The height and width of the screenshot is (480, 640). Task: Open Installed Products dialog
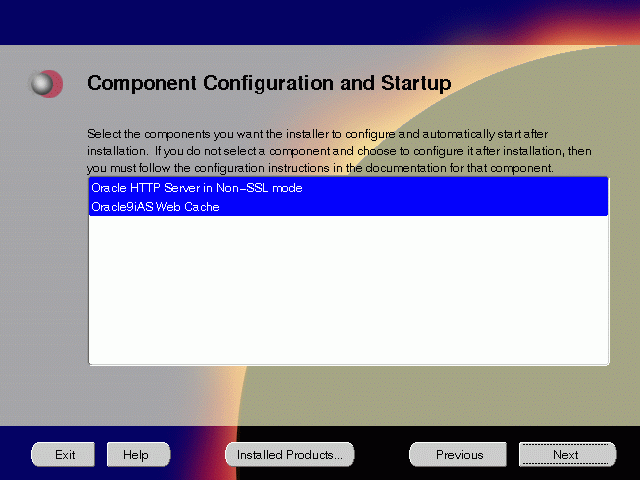tap(290, 454)
